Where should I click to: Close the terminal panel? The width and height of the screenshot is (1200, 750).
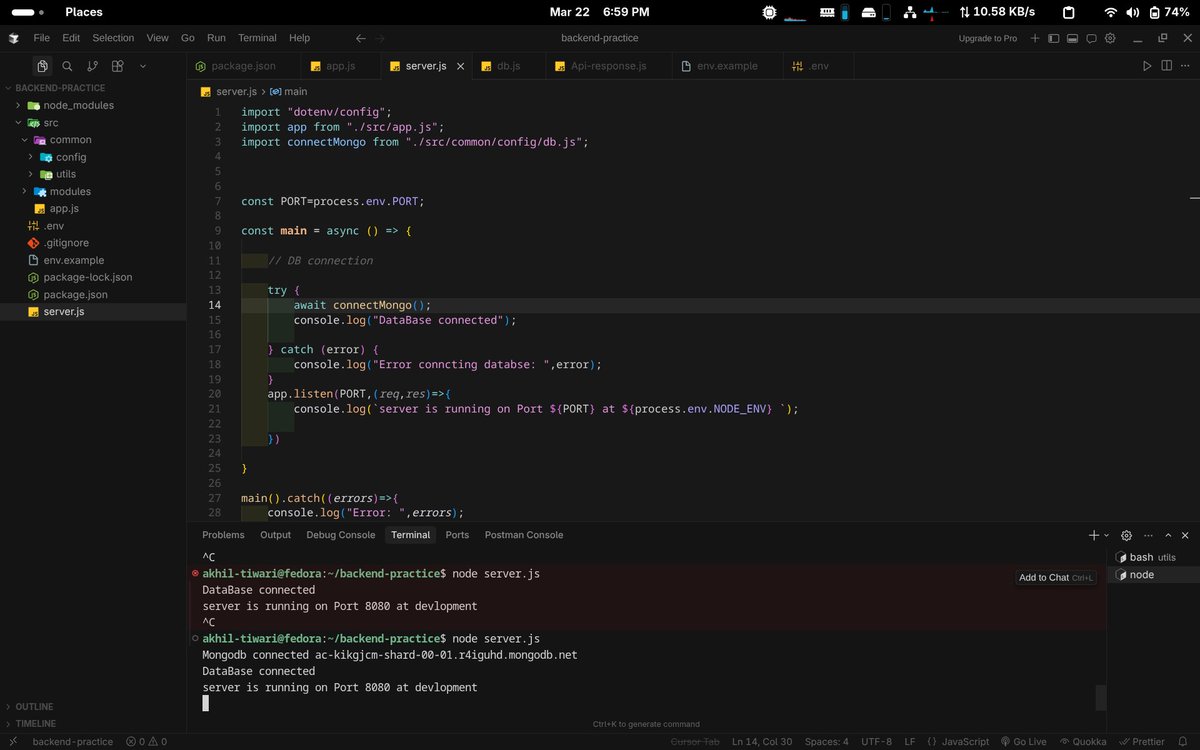[x=1185, y=535]
